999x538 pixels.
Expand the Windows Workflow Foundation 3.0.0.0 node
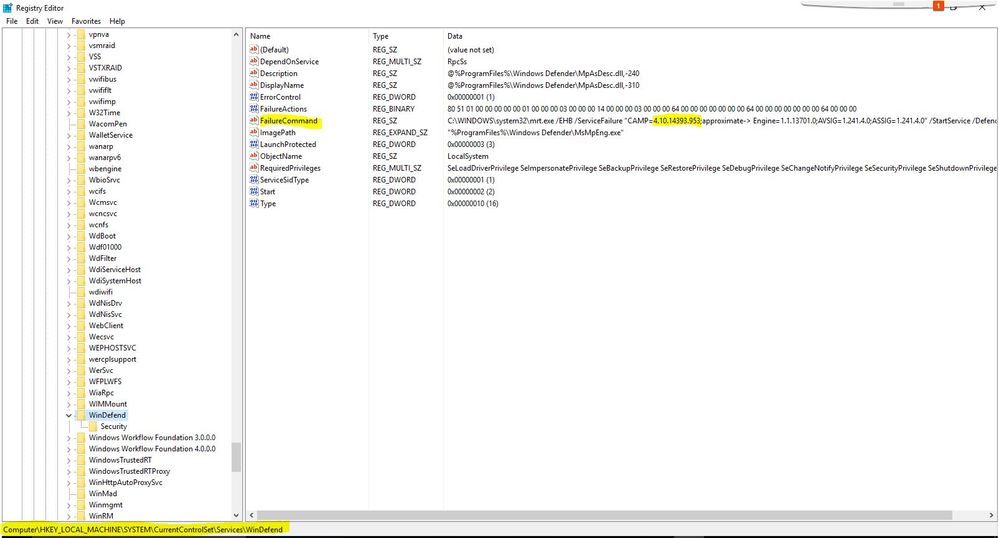69,437
